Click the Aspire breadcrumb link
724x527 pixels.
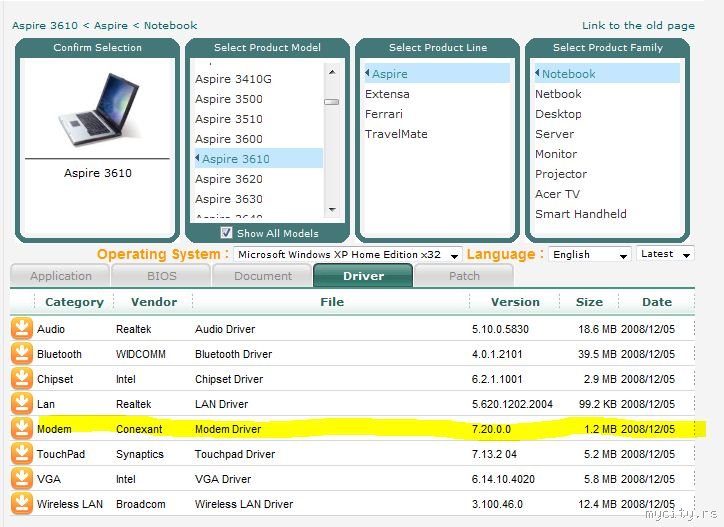pyautogui.click(x=111, y=25)
